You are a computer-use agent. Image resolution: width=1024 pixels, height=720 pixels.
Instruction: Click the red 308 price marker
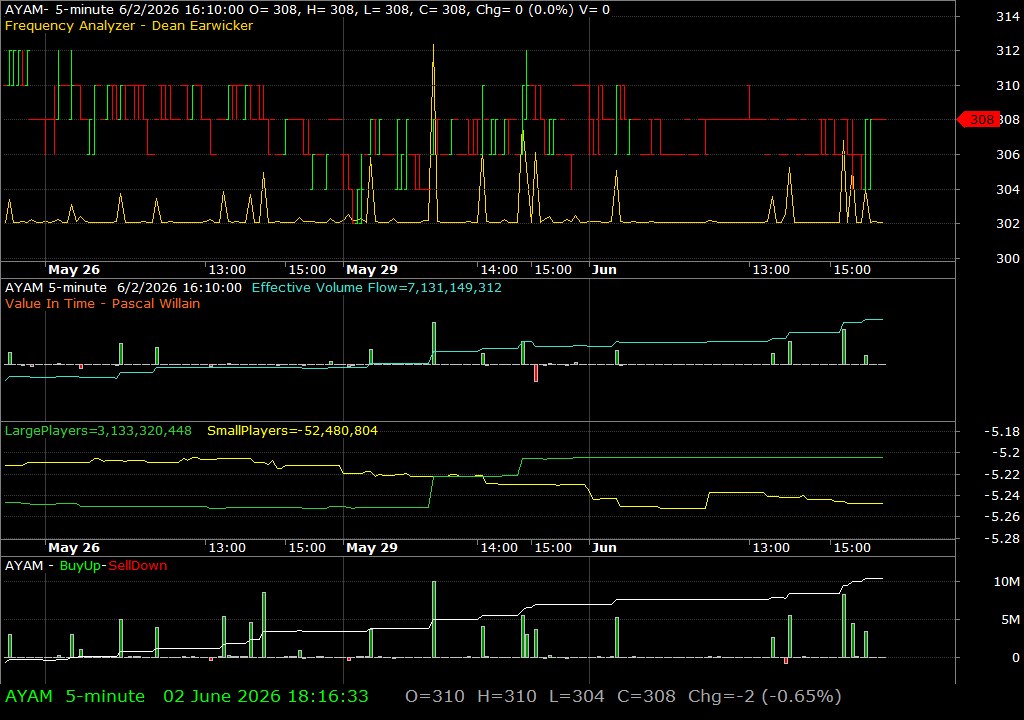[978, 120]
